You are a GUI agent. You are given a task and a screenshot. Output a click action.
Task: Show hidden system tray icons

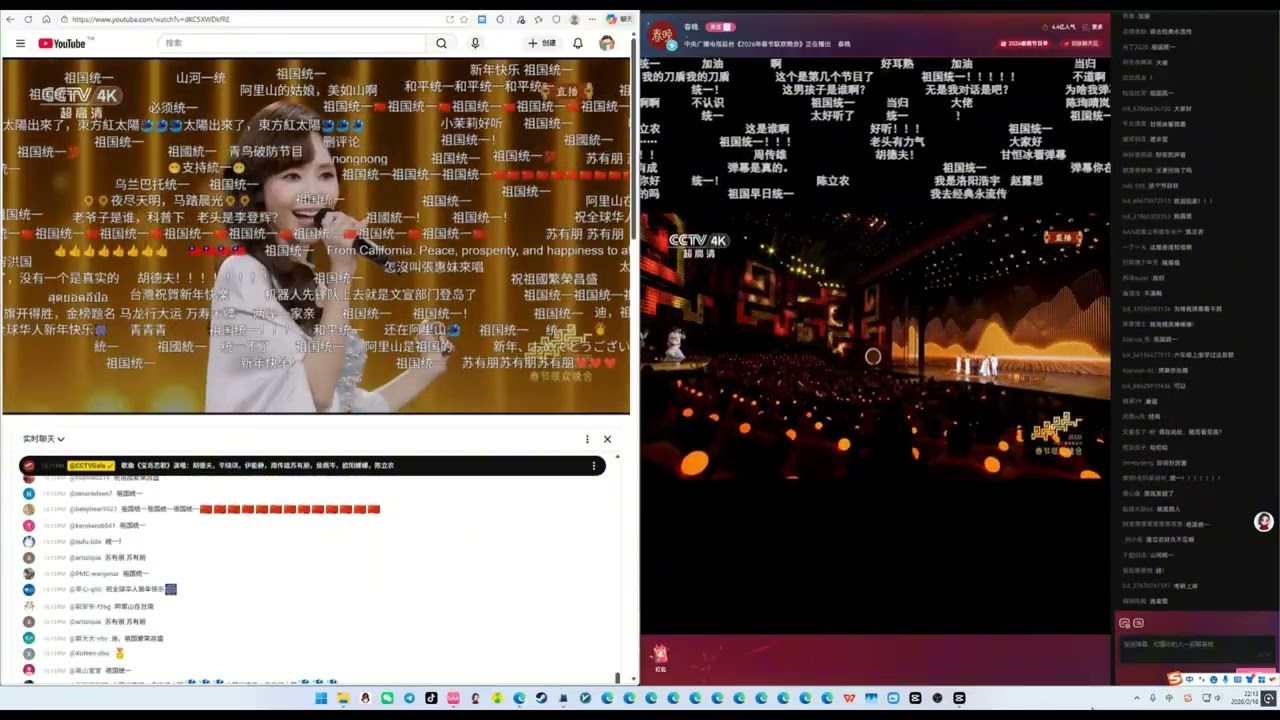coord(1136,698)
